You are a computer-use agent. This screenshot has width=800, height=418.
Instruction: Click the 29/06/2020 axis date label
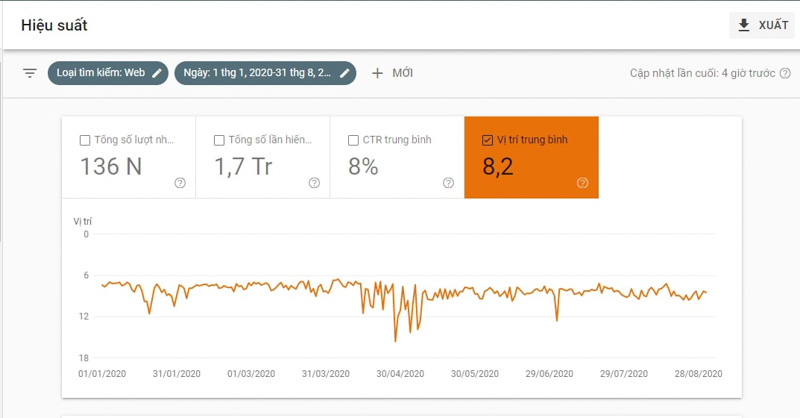tap(549, 374)
